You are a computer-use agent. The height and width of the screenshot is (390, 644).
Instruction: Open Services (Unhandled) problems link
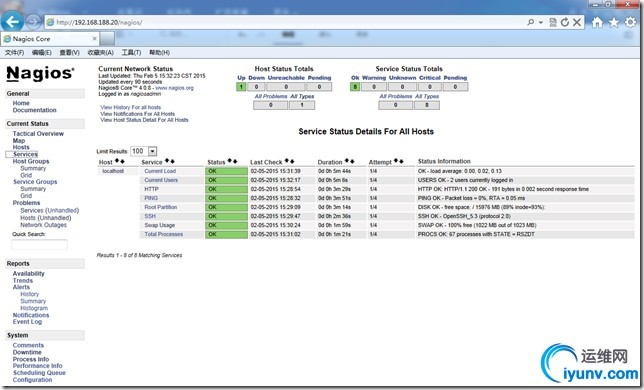(x=49, y=210)
